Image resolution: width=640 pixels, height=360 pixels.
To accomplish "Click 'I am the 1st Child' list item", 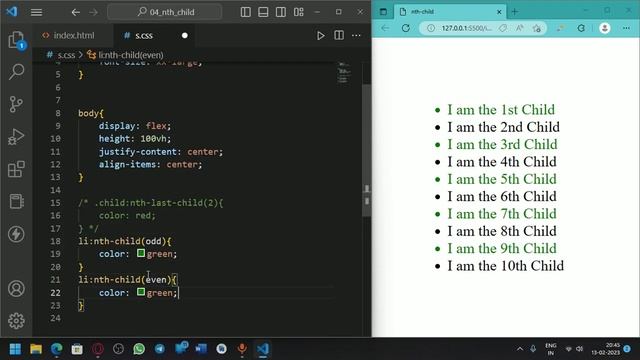I will tap(501, 109).
